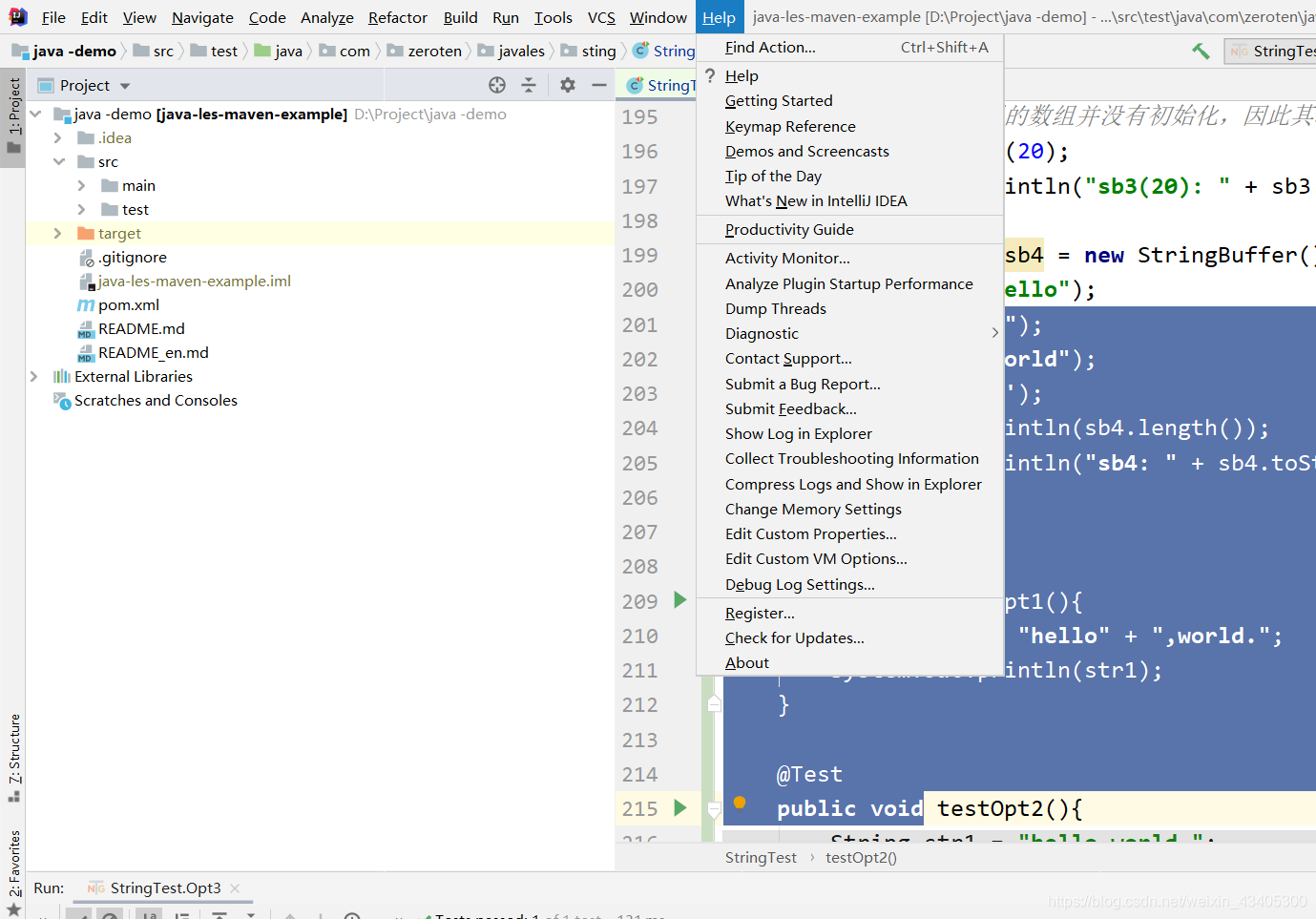This screenshot has width=1316, height=919.
Task: Open the Project view dropdown
Action: click(x=125, y=86)
